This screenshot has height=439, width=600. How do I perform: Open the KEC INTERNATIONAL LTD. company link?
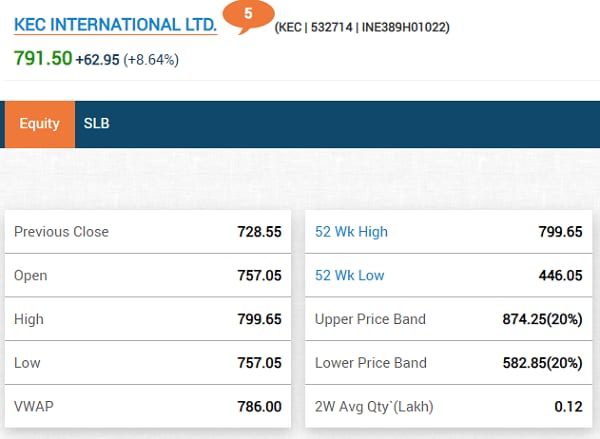[115, 25]
